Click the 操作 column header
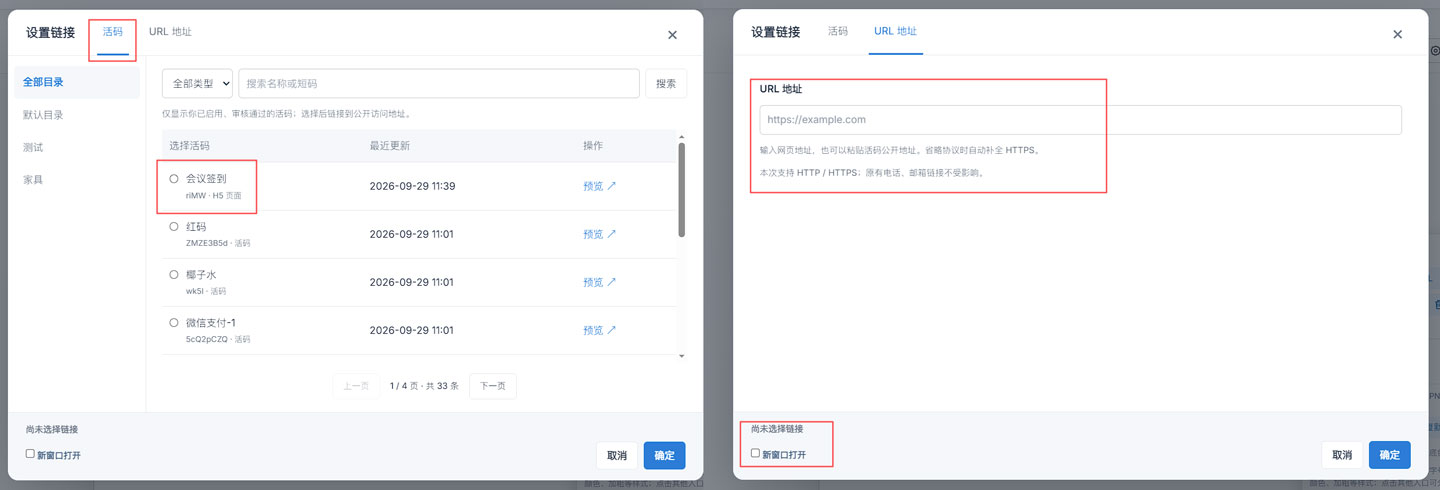Viewport: 1440px width, 490px height. tap(593, 146)
